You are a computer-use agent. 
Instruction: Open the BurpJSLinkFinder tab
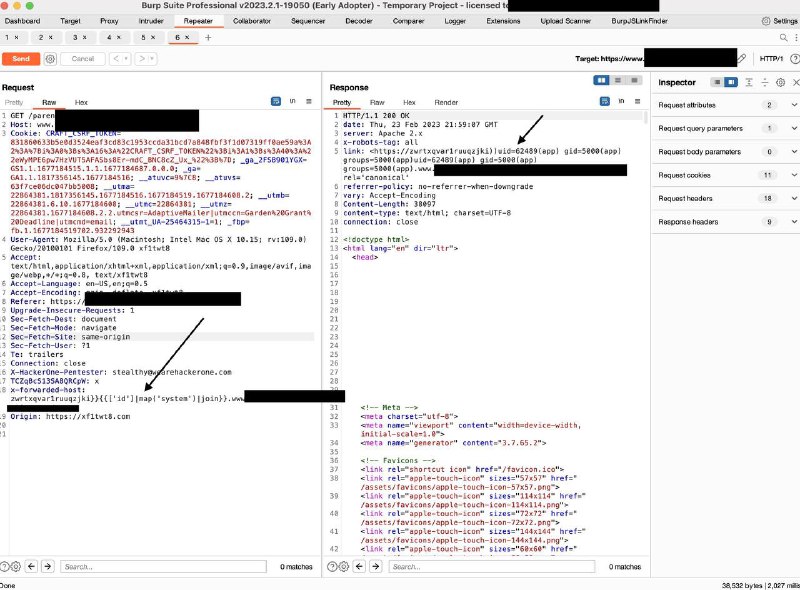pos(639,21)
